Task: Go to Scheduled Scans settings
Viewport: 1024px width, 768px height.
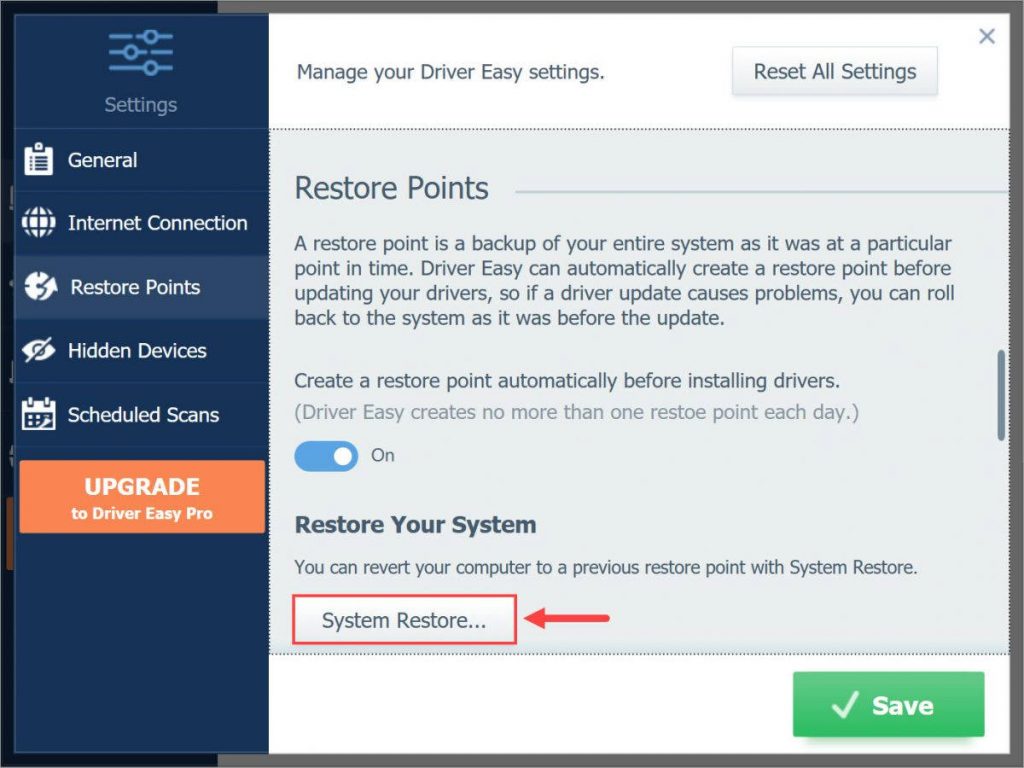Action: [x=141, y=415]
